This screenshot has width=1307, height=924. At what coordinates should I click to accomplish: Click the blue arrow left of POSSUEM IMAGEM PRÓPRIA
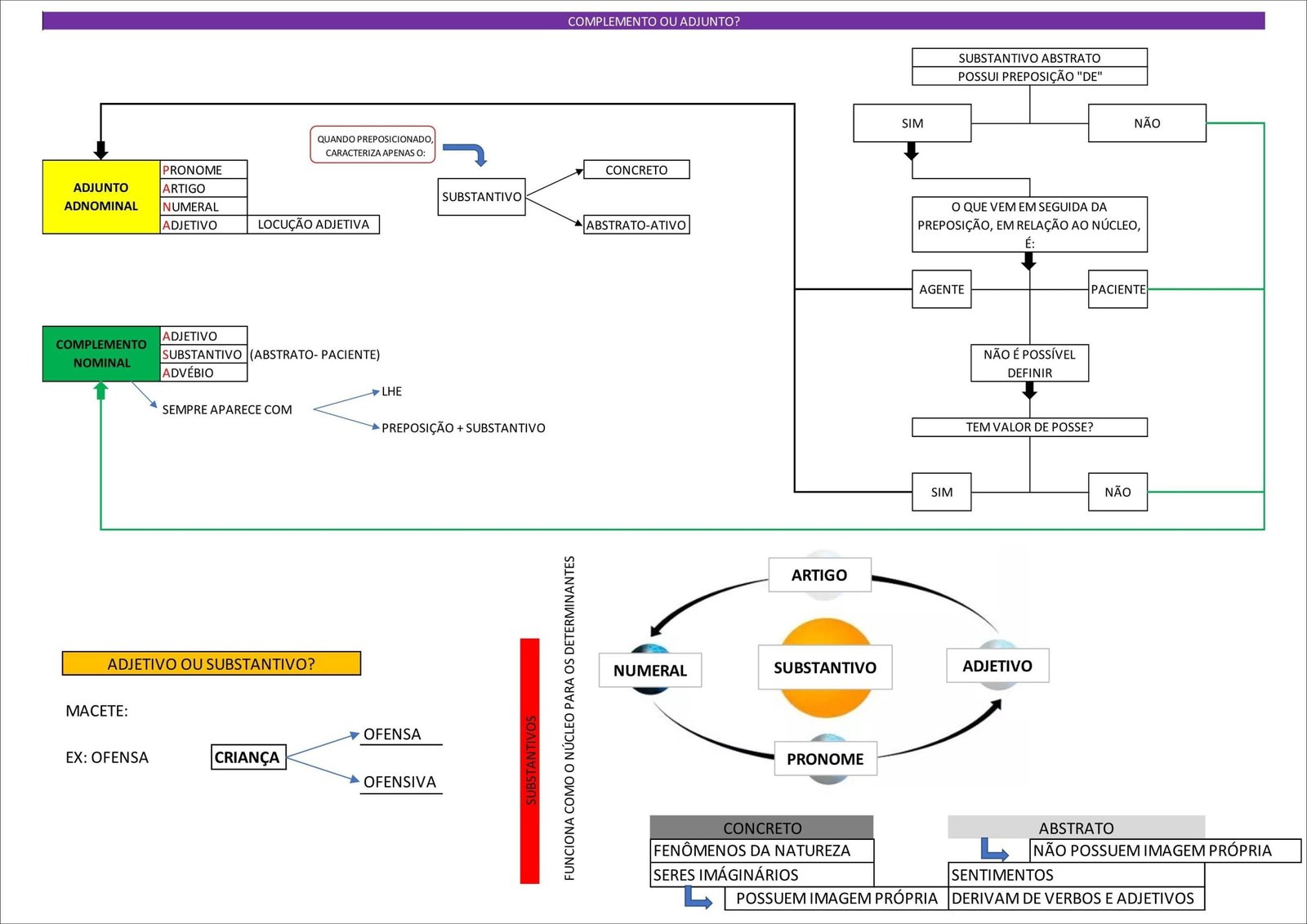pyautogui.click(x=698, y=899)
